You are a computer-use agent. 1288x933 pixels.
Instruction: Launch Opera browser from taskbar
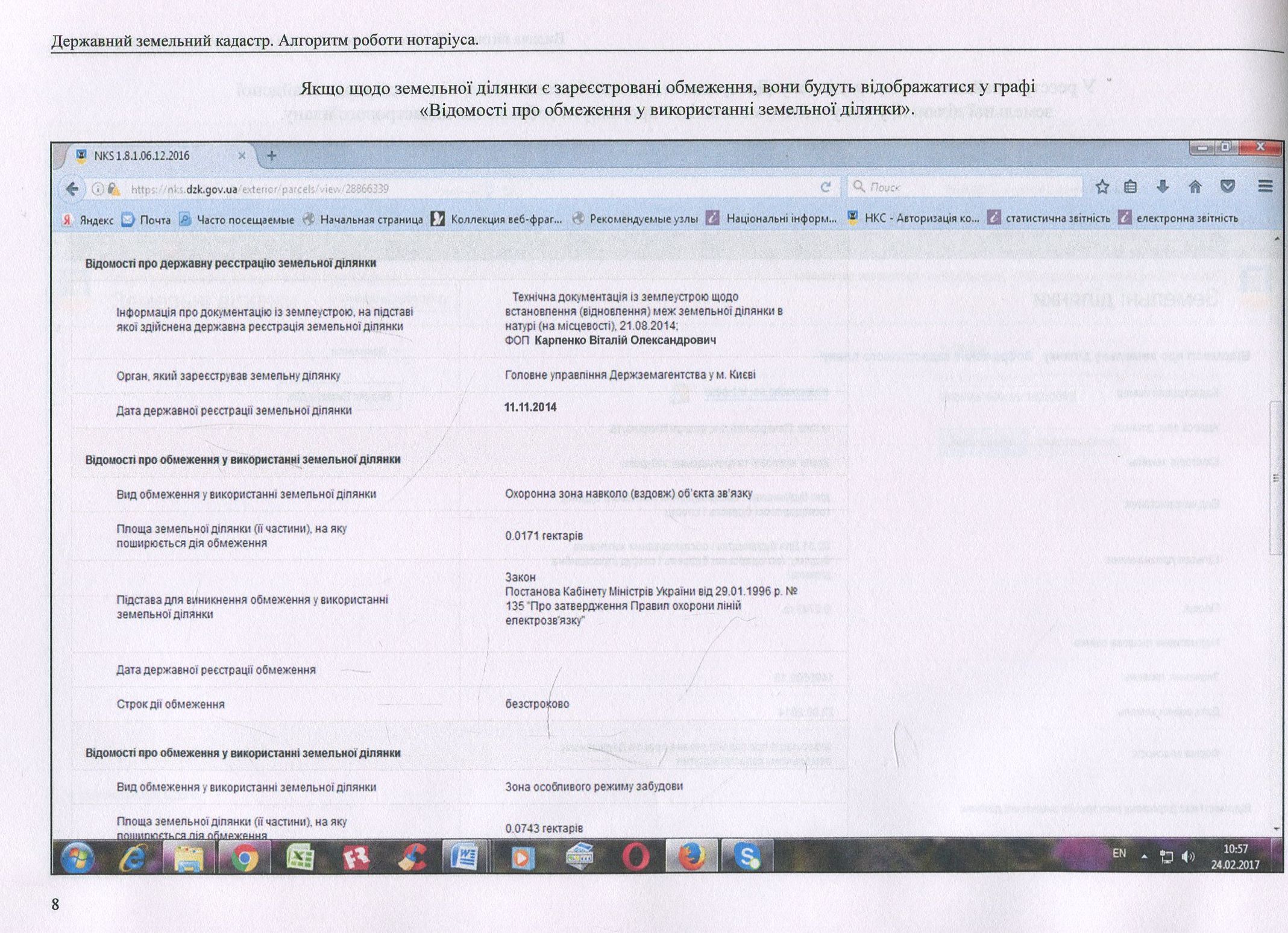coord(636,856)
